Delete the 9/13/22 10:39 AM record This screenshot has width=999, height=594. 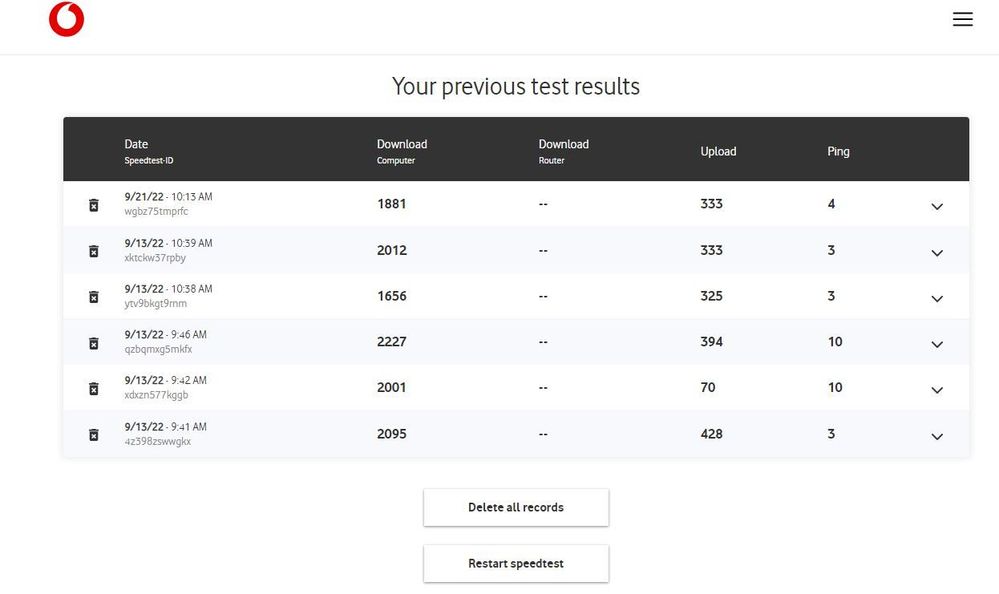pyautogui.click(x=94, y=251)
